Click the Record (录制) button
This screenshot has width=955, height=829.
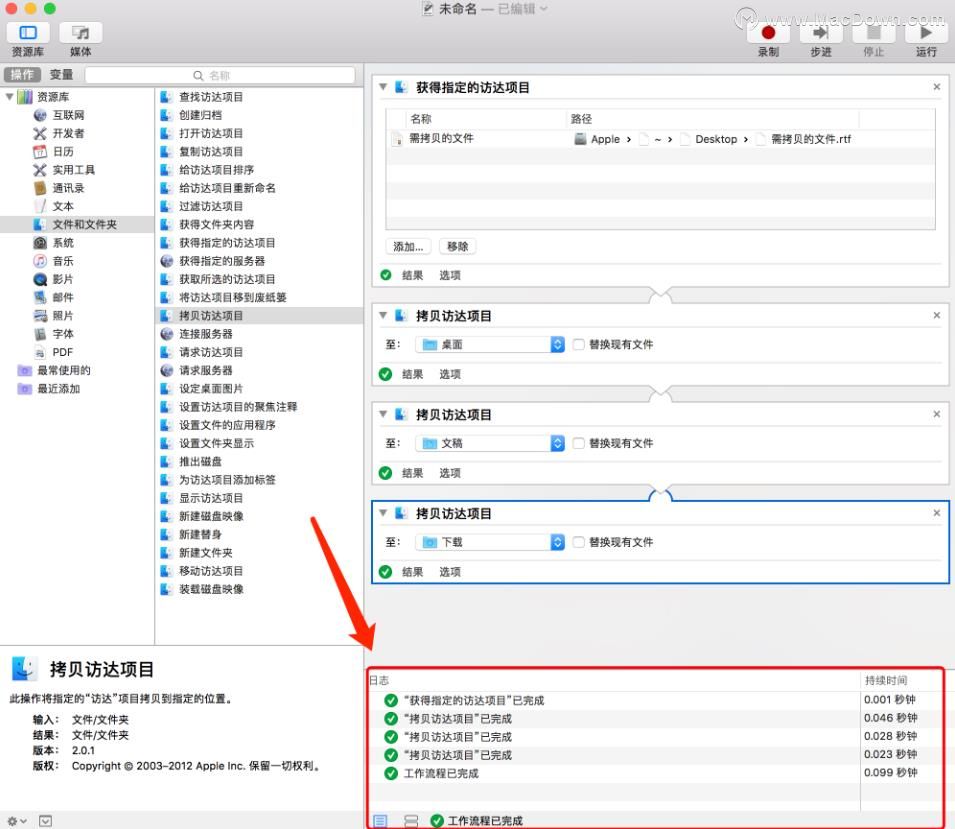click(x=768, y=33)
